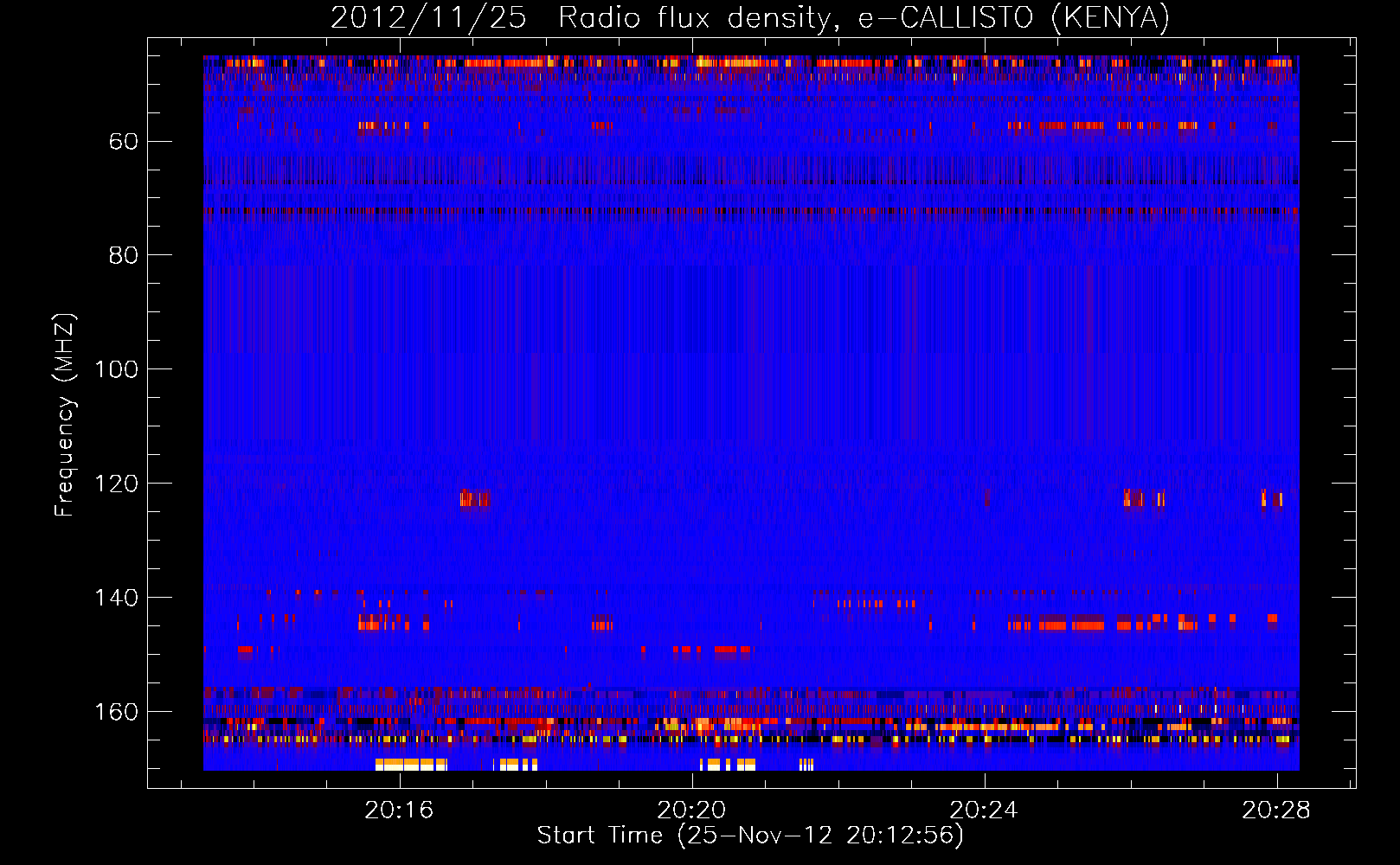Click the 140 frequency tick label

click(117, 598)
